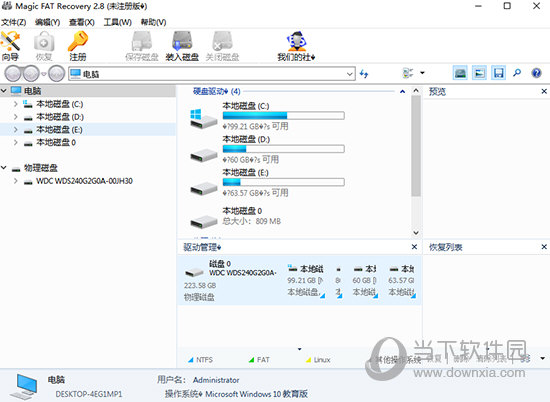
Task: Launch the 向导 wizard tool
Action: pos(11,46)
